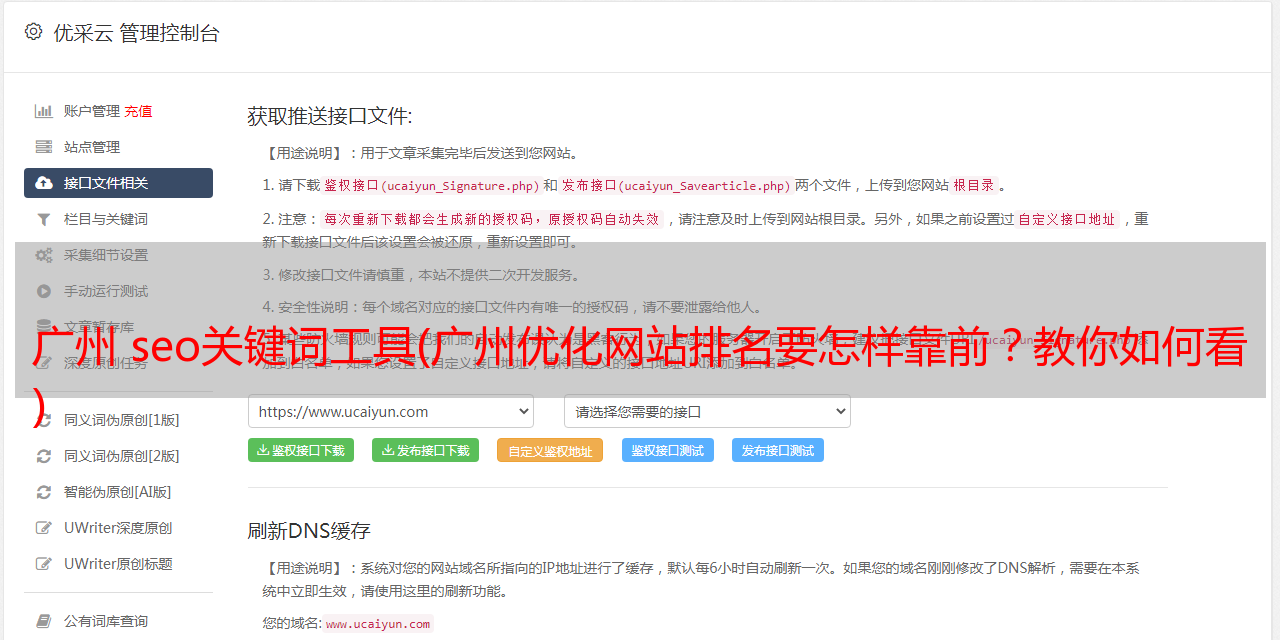Click the refresh icon for 同义词伪原创[2版]
Viewport: 1280px width, 640px height.
click(x=44, y=456)
